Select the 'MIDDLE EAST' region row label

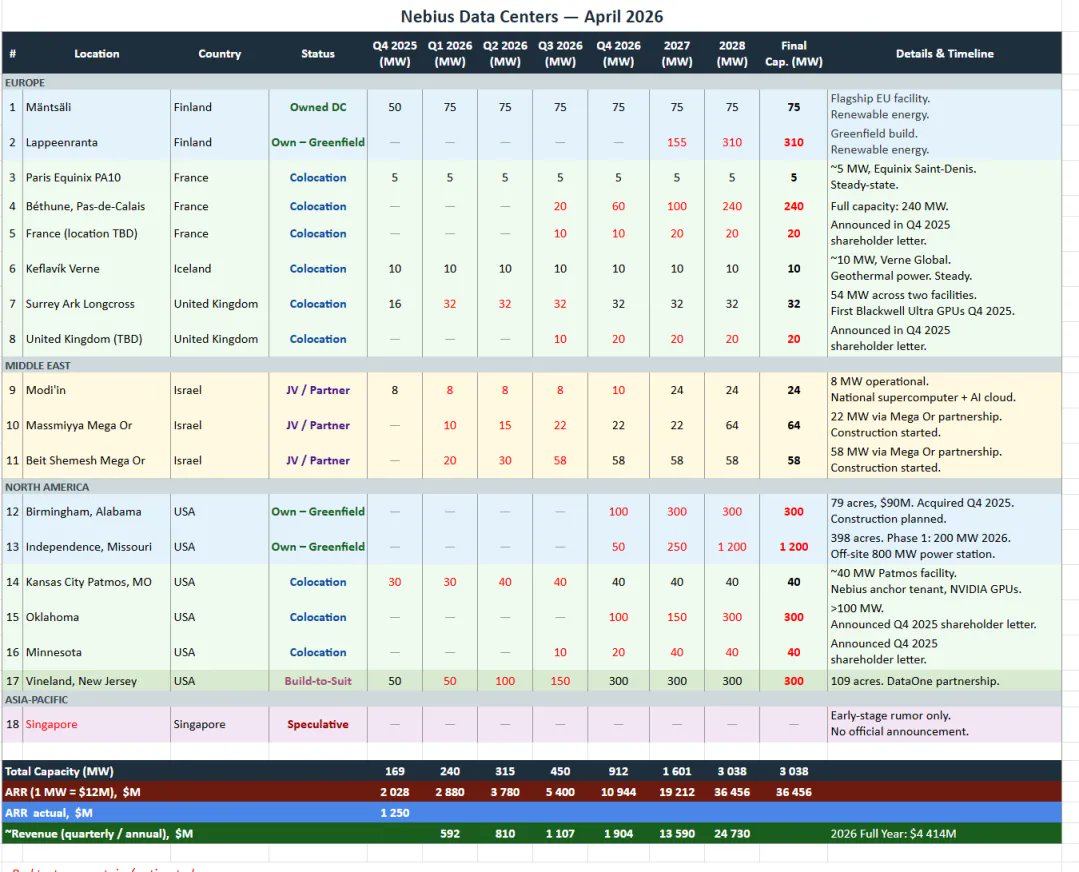[x=38, y=365]
